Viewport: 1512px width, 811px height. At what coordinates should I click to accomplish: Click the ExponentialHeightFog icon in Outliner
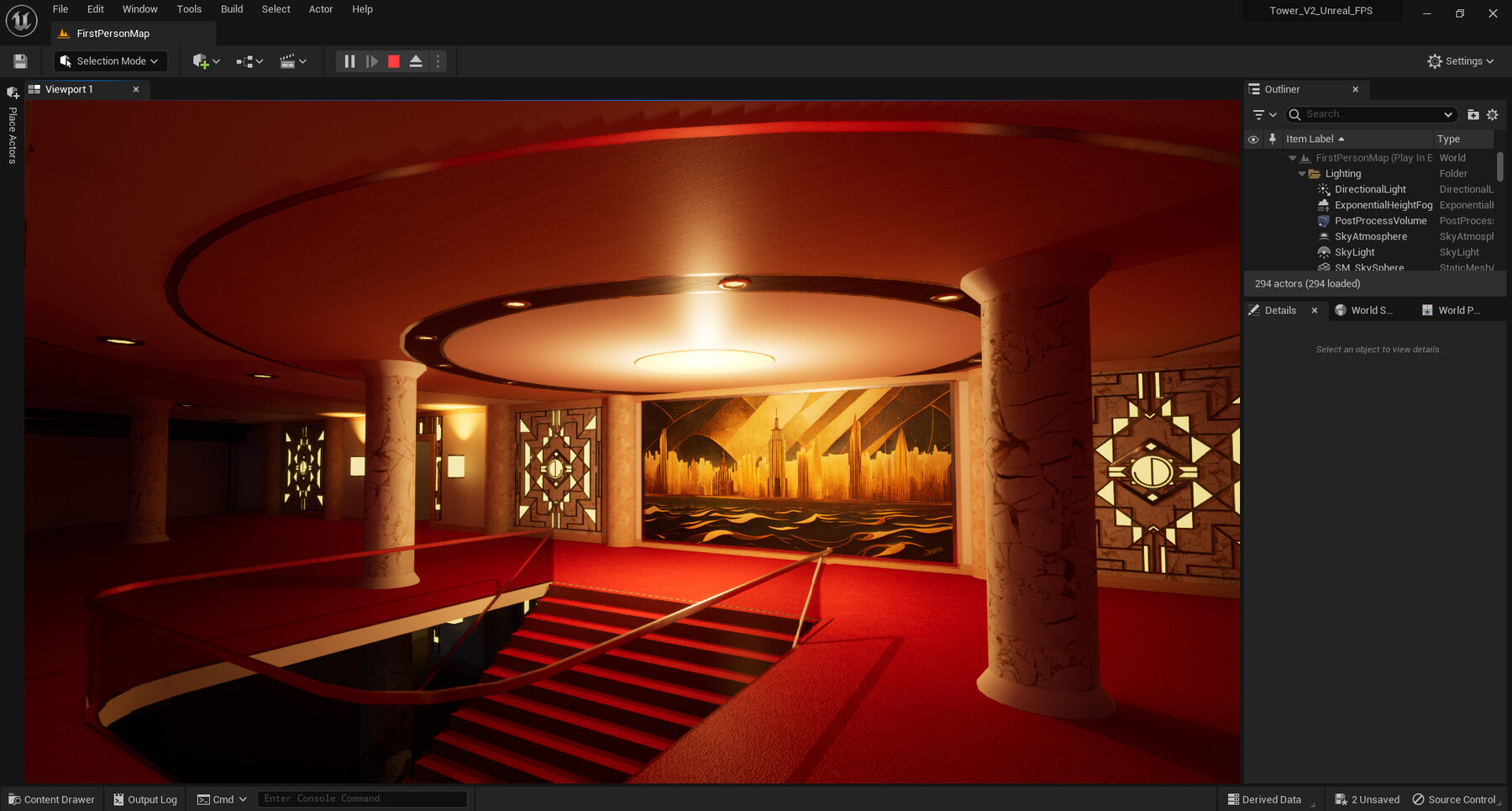1323,205
